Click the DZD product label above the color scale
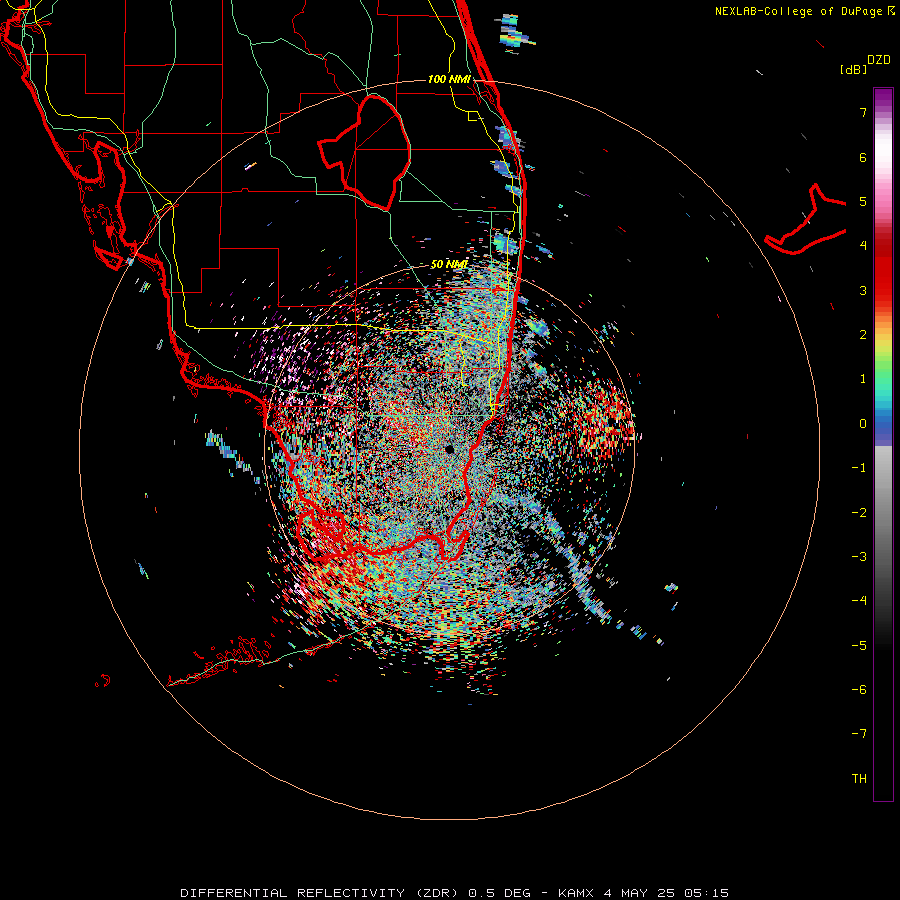The width and height of the screenshot is (900, 900). [x=879, y=60]
